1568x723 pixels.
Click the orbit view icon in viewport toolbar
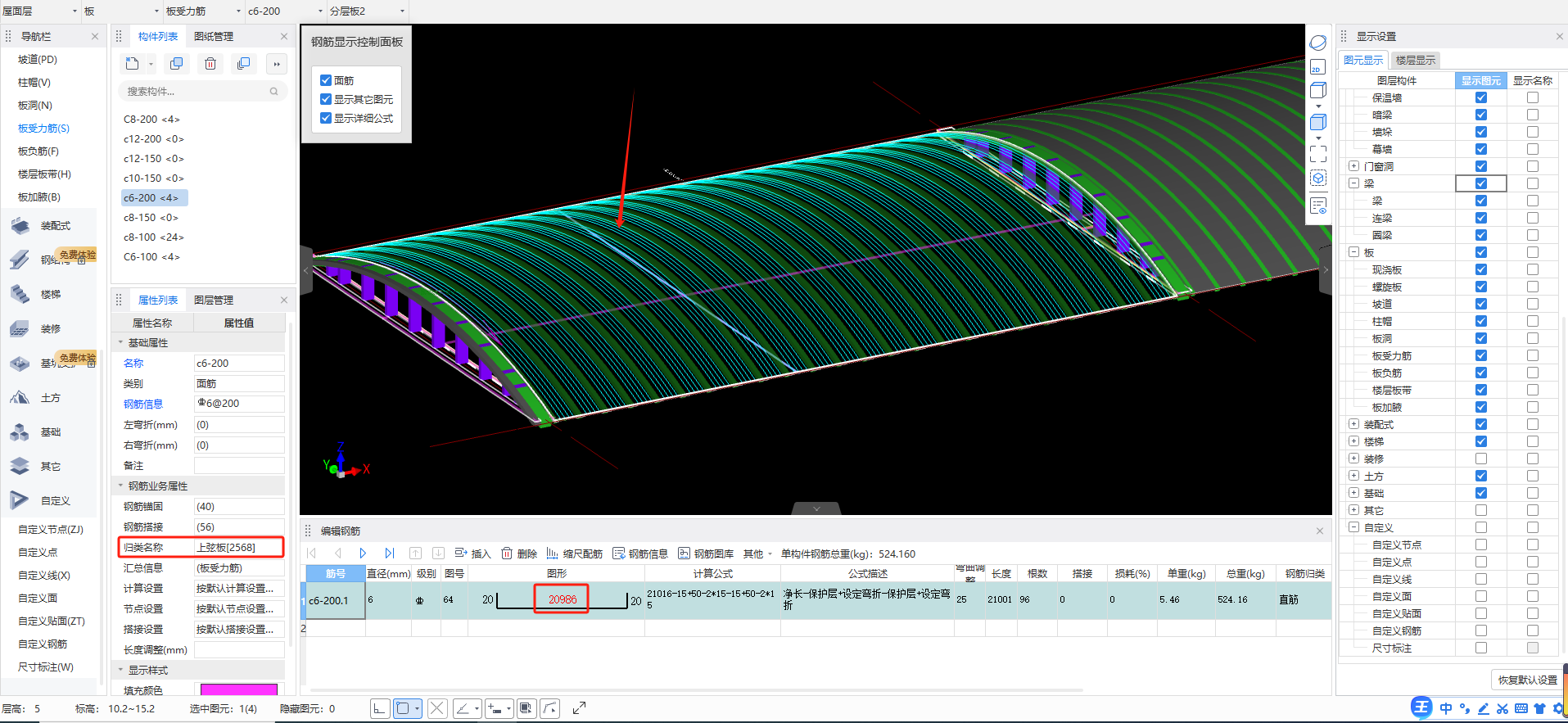click(x=1318, y=43)
